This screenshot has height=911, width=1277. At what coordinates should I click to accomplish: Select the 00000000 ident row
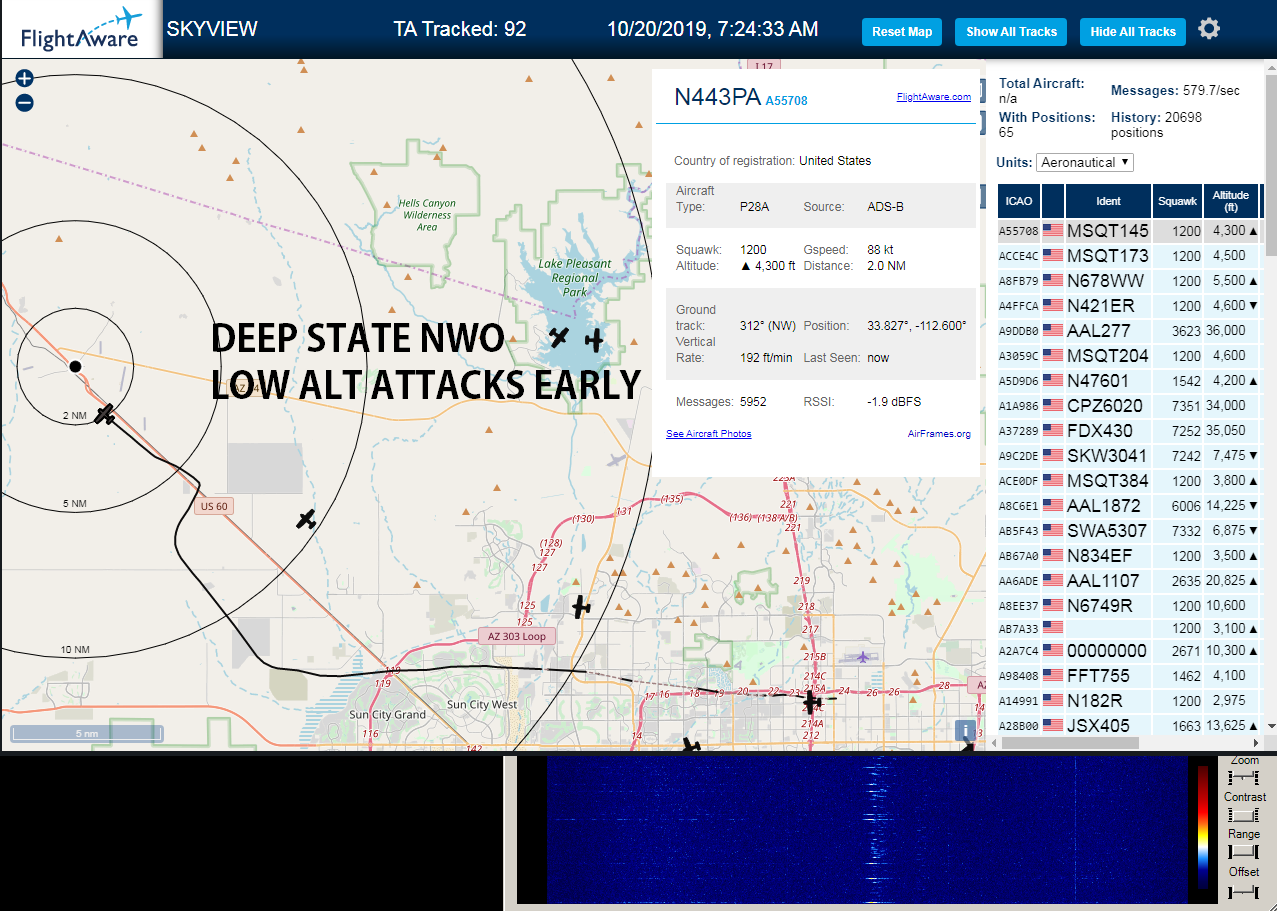pos(1129,650)
